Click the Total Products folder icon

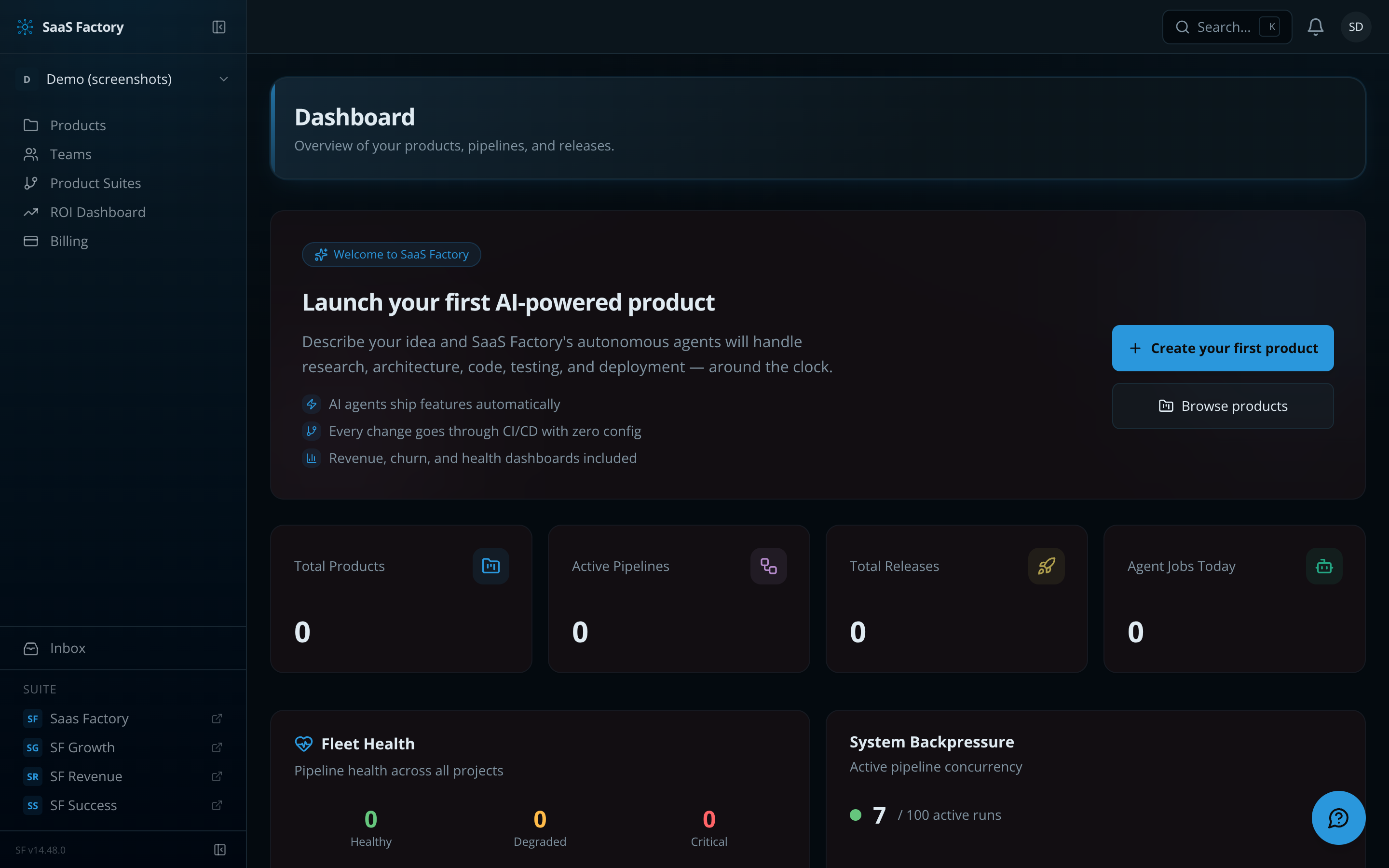pos(491,566)
